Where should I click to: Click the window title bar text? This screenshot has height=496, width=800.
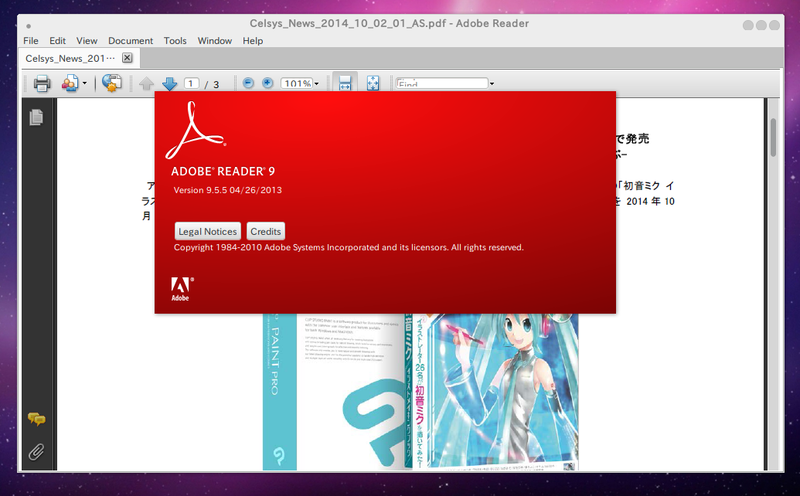[x=389, y=23]
